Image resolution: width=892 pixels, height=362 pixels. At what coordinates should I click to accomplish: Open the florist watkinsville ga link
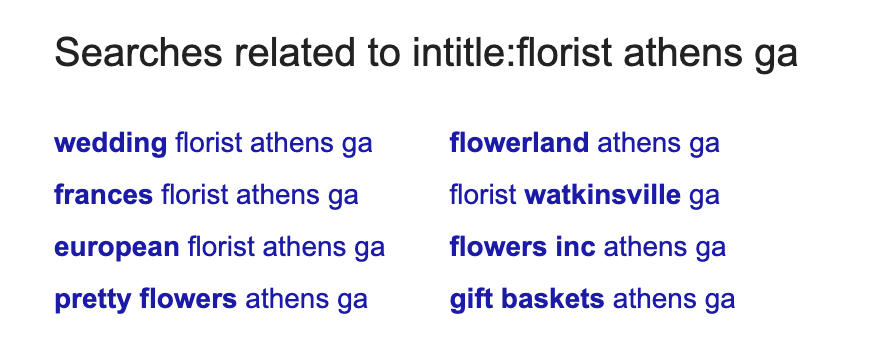click(585, 195)
